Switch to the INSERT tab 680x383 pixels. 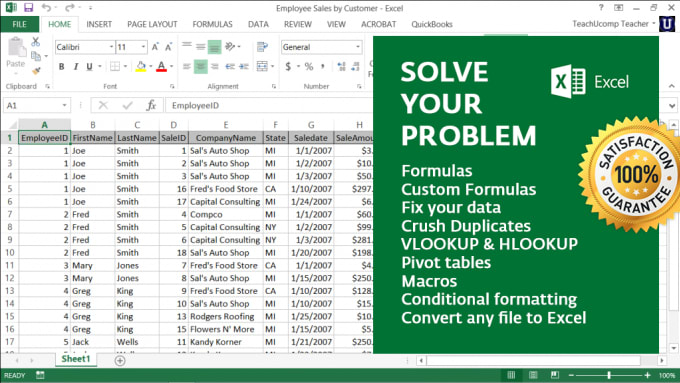pyautogui.click(x=99, y=24)
